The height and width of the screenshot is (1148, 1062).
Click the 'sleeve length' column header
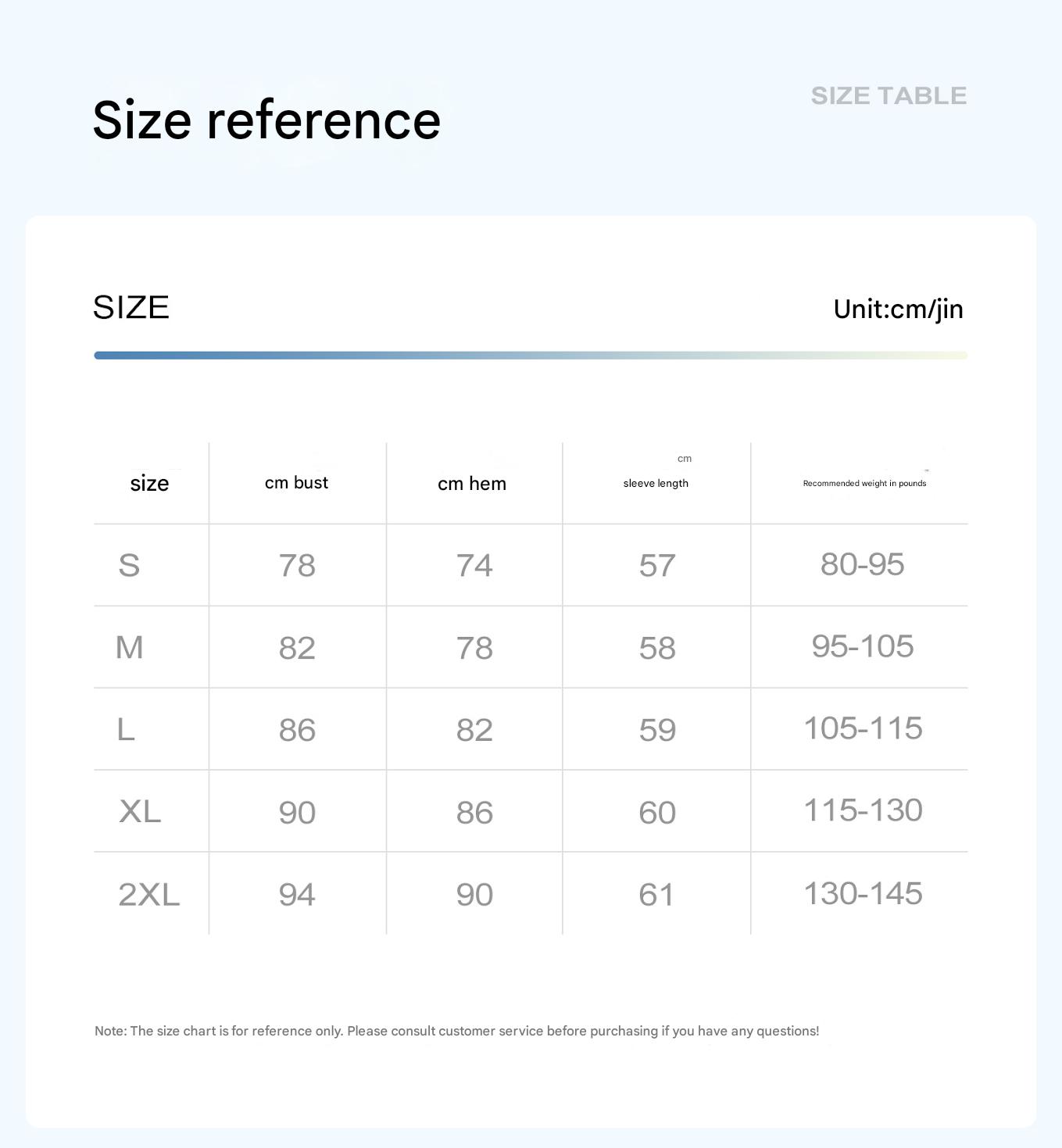[x=656, y=483]
